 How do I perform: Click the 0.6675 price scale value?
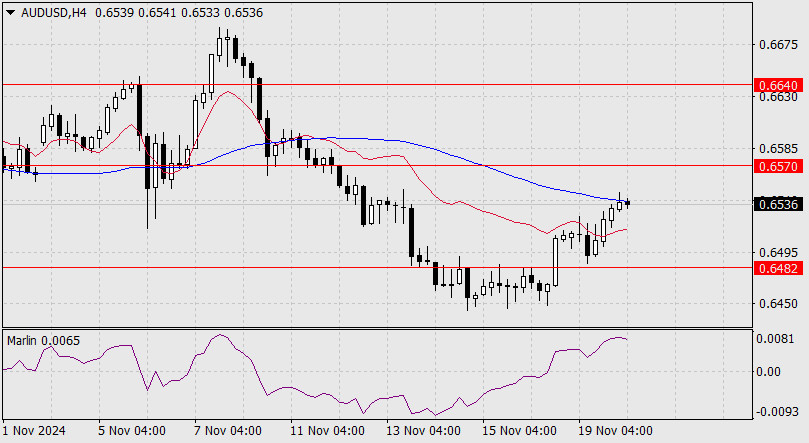[x=778, y=45]
